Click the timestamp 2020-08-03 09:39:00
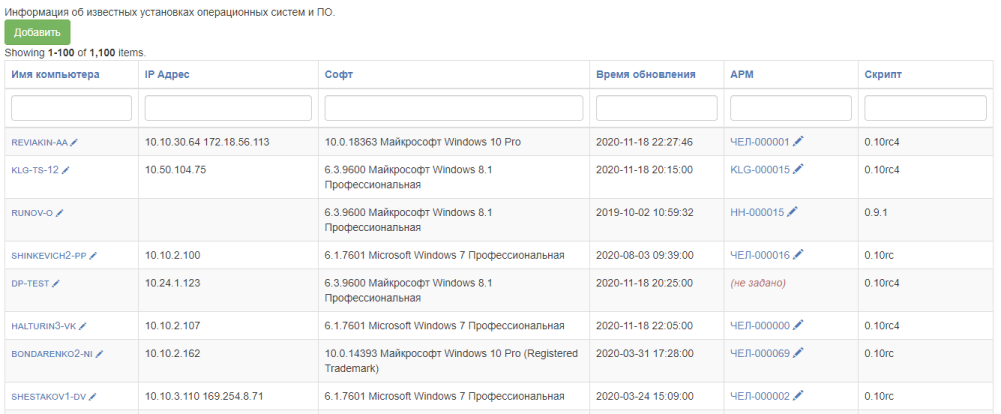1001x414 pixels. point(644,255)
